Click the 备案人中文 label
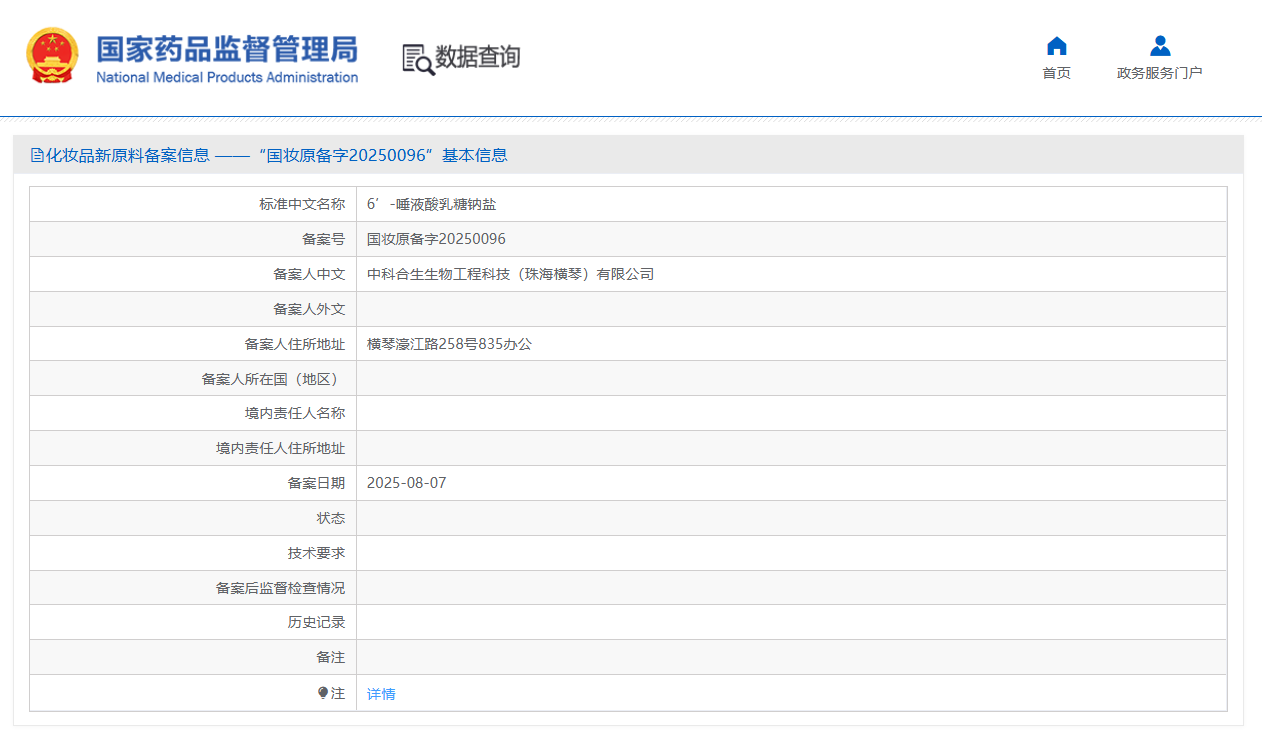Image resolution: width=1262 pixels, height=738 pixels. pyautogui.click(x=309, y=274)
